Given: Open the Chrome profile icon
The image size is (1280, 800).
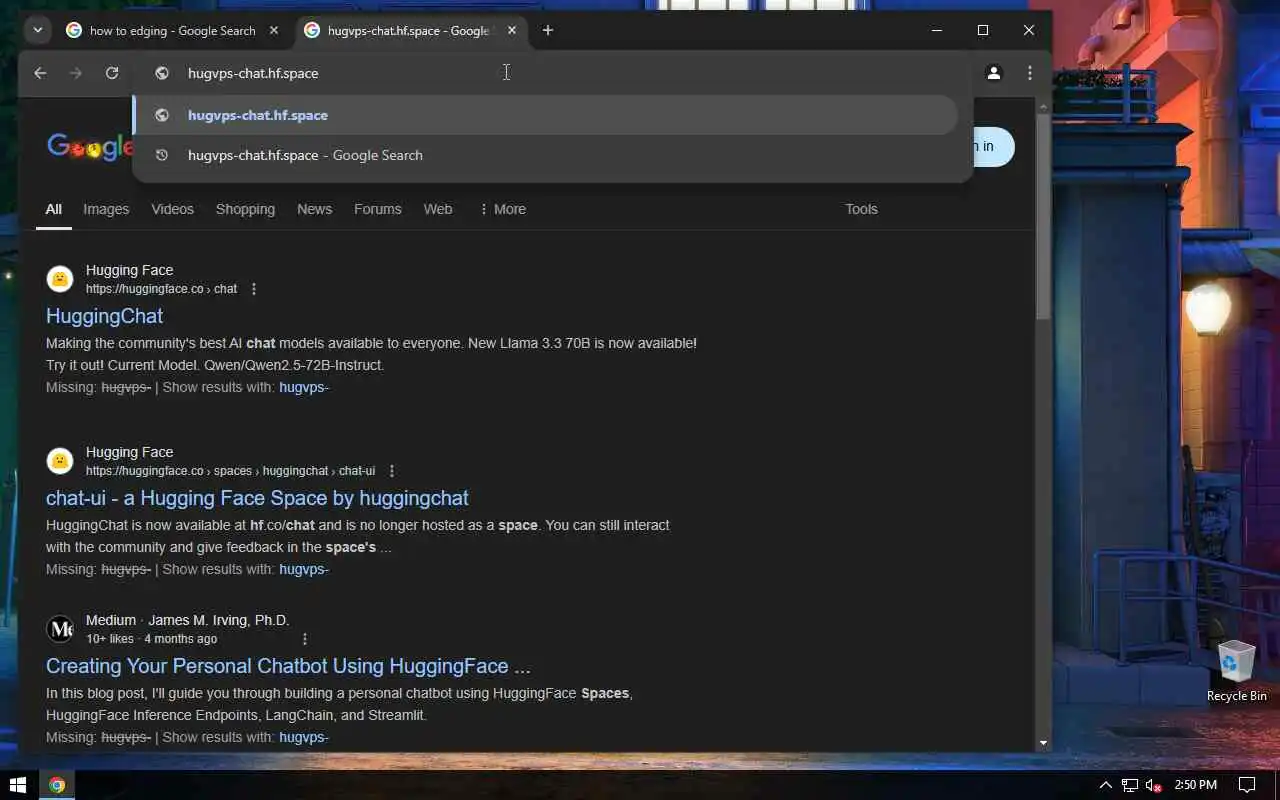Looking at the screenshot, I should point(994,73).
